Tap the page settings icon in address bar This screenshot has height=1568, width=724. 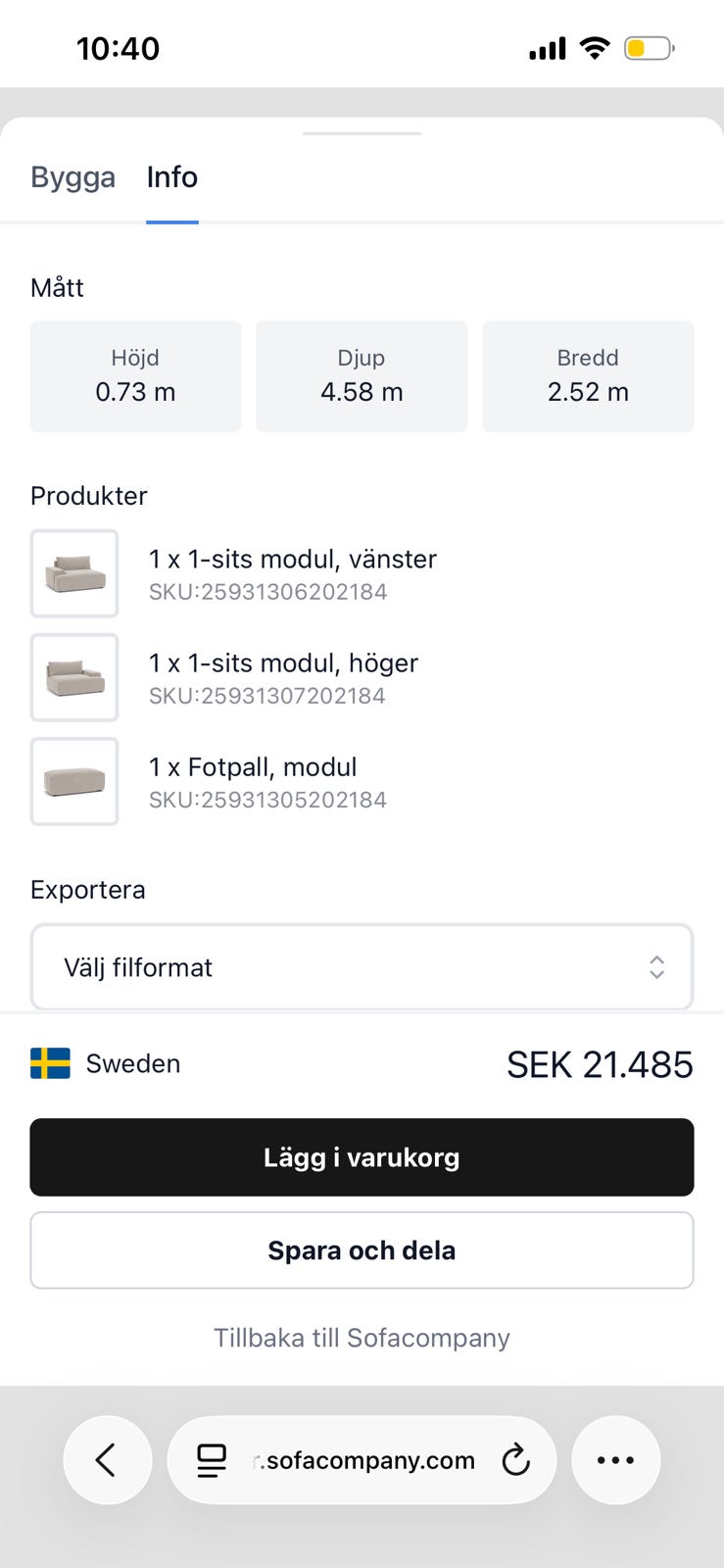point(212,1460)
